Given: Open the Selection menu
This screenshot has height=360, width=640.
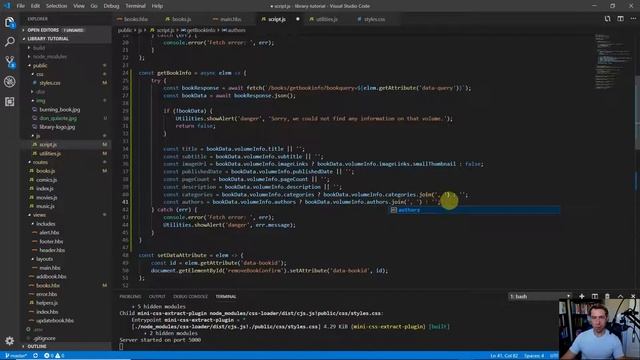Looking at the screenshot, I should [56, 6].
